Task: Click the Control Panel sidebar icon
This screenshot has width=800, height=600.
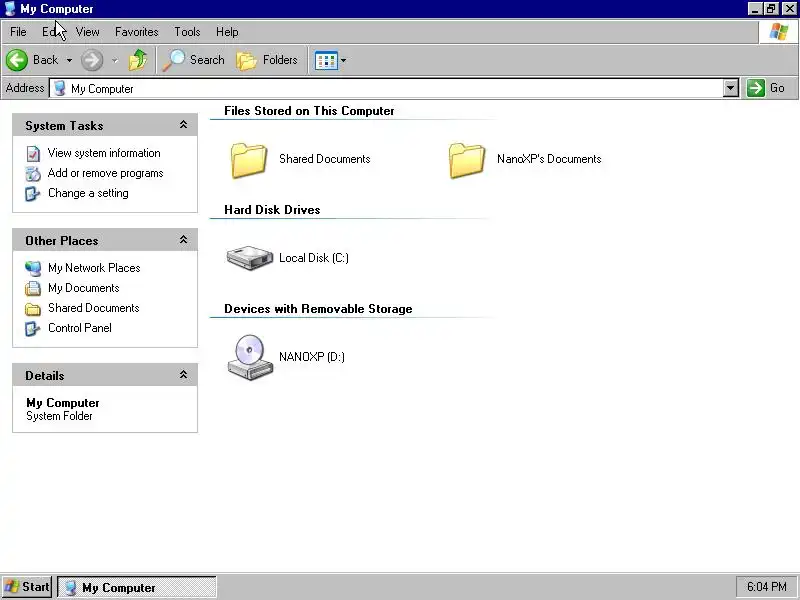Action: [x=33, y=329]
